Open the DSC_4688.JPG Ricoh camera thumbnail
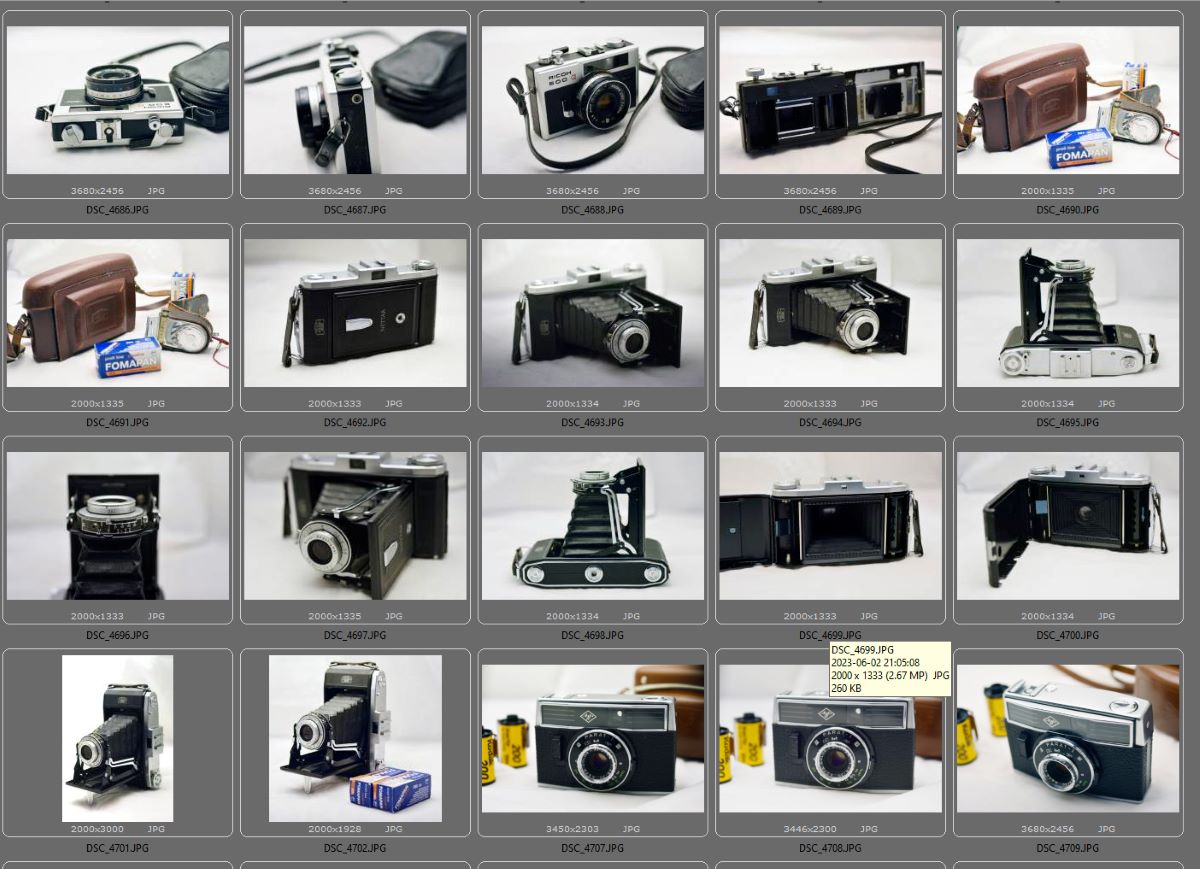The height and width of the screenshot is (869, 1200). 592,100
